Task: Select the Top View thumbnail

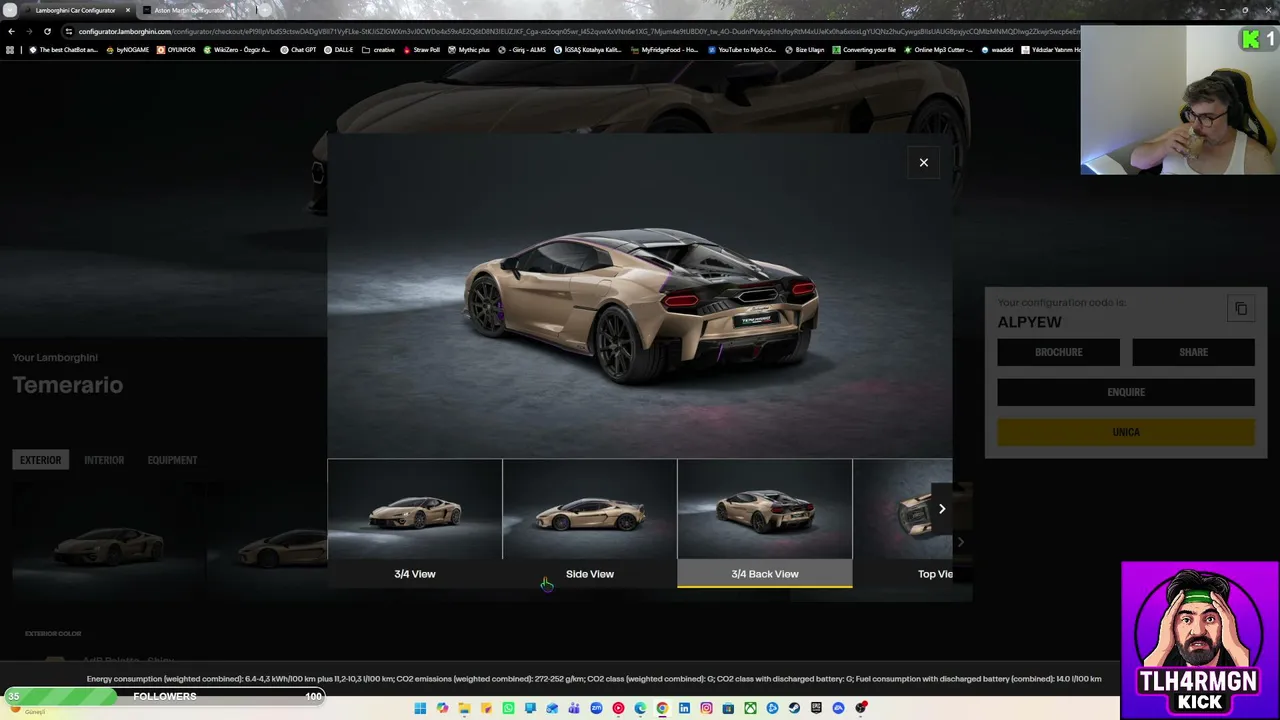Action: click(903, 523)
